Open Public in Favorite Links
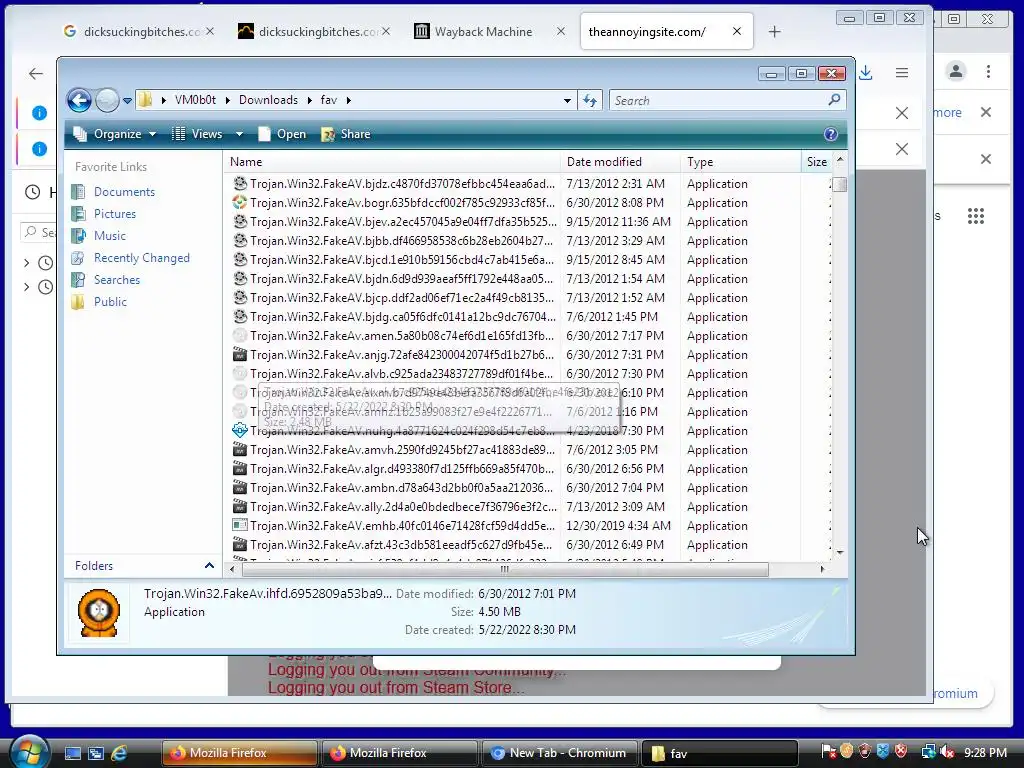1024x768 pixels. (x=110, y=302)
